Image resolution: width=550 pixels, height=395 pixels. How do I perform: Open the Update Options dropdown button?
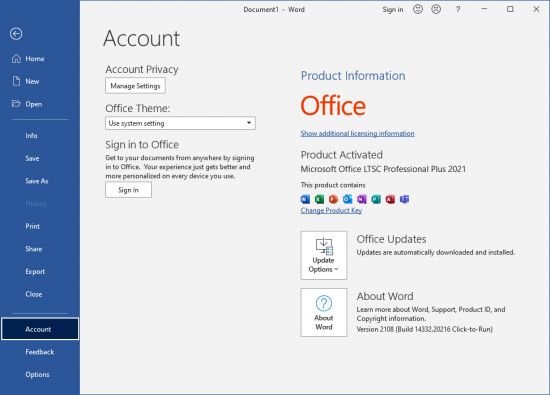324,255
